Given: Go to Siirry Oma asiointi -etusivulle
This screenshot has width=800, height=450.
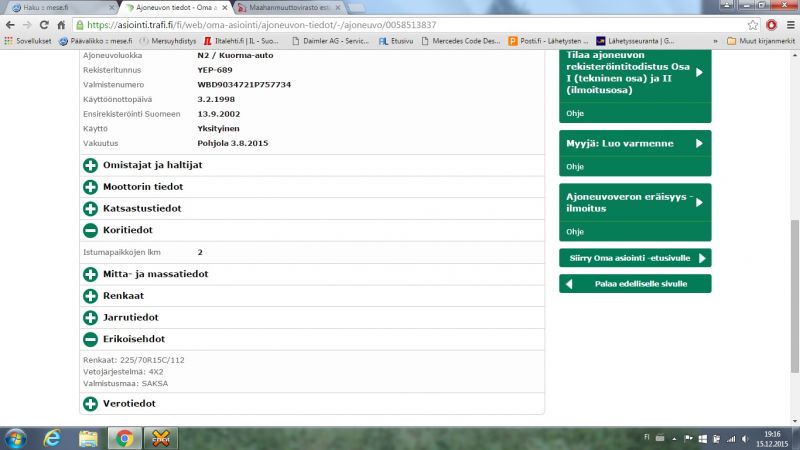Looking at the screenshot, I should [x=635, y=258].
